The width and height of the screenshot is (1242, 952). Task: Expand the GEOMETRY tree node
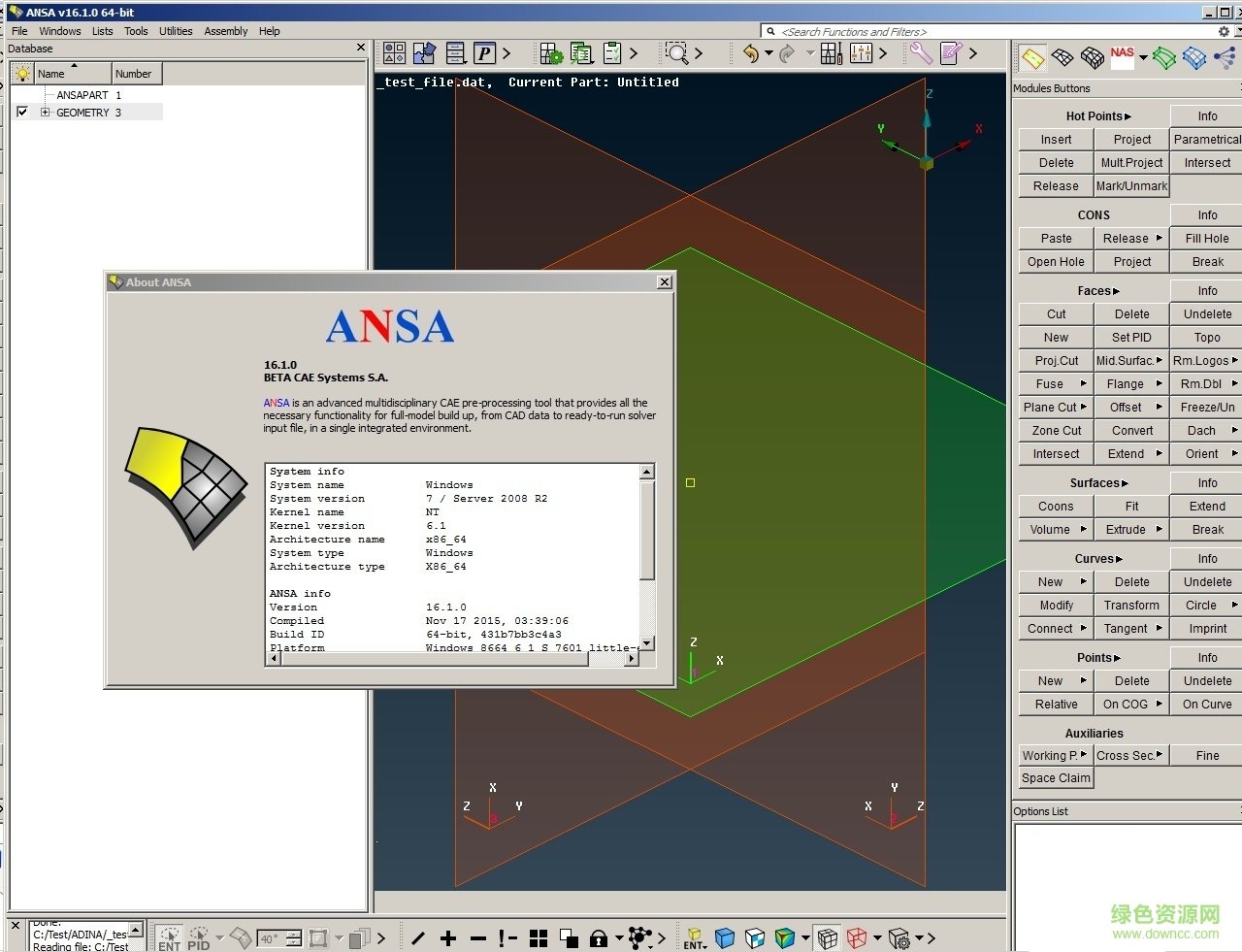coord(46,112)
